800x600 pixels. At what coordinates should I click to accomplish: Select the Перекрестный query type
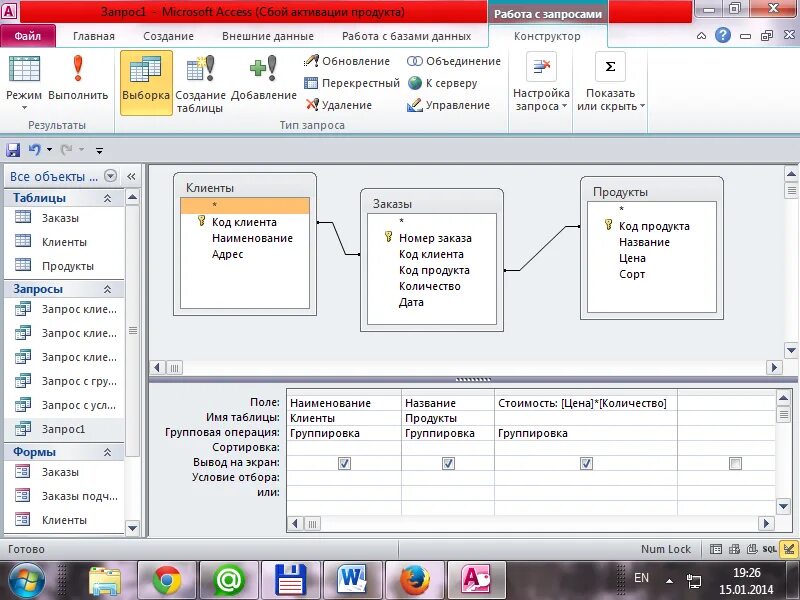click(352, 83)
